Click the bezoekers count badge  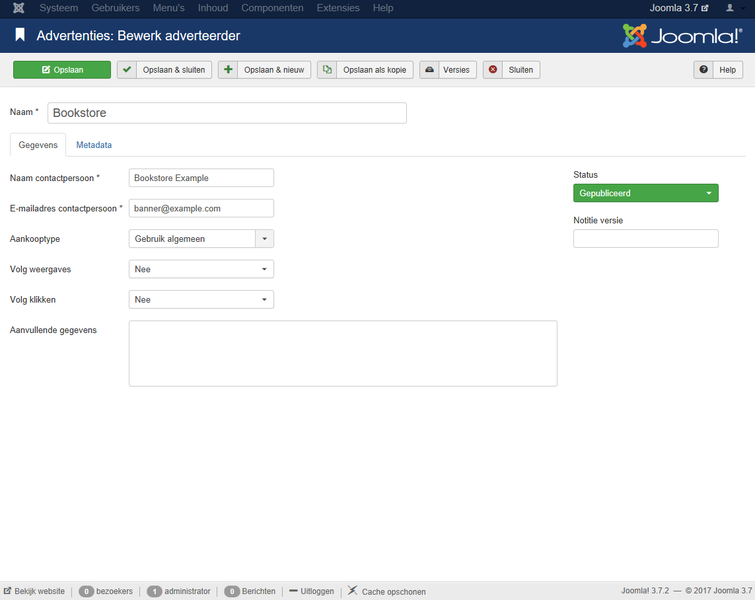(86, 591)
